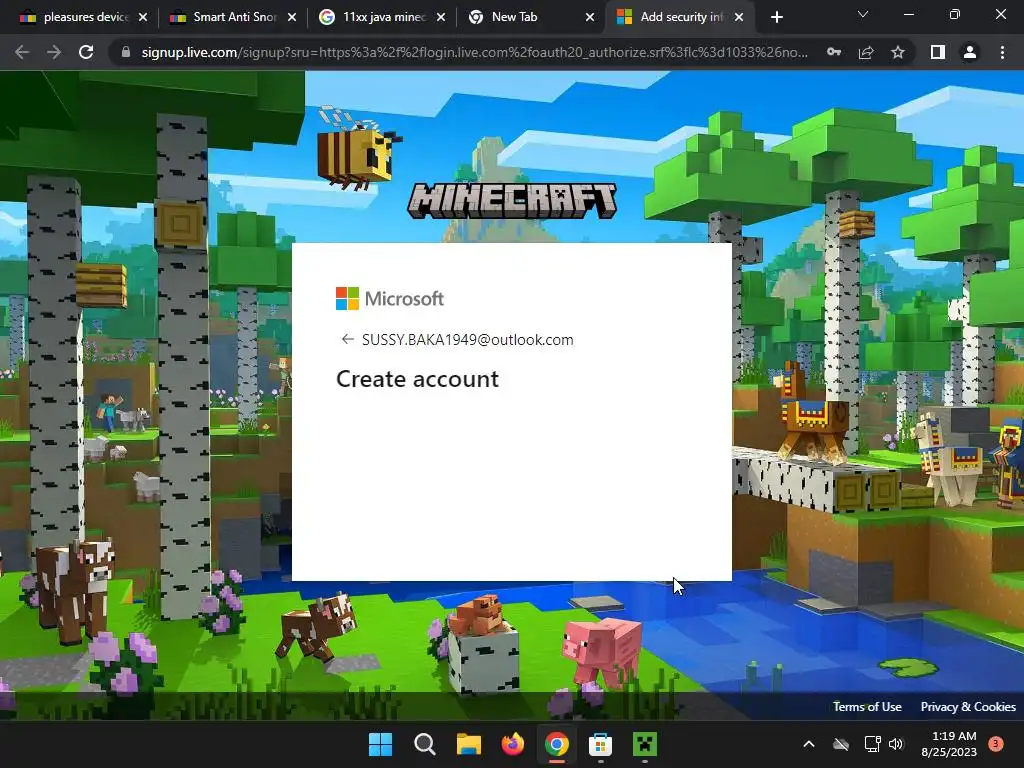Open the Terms of Use link

(x=867, y=707)
